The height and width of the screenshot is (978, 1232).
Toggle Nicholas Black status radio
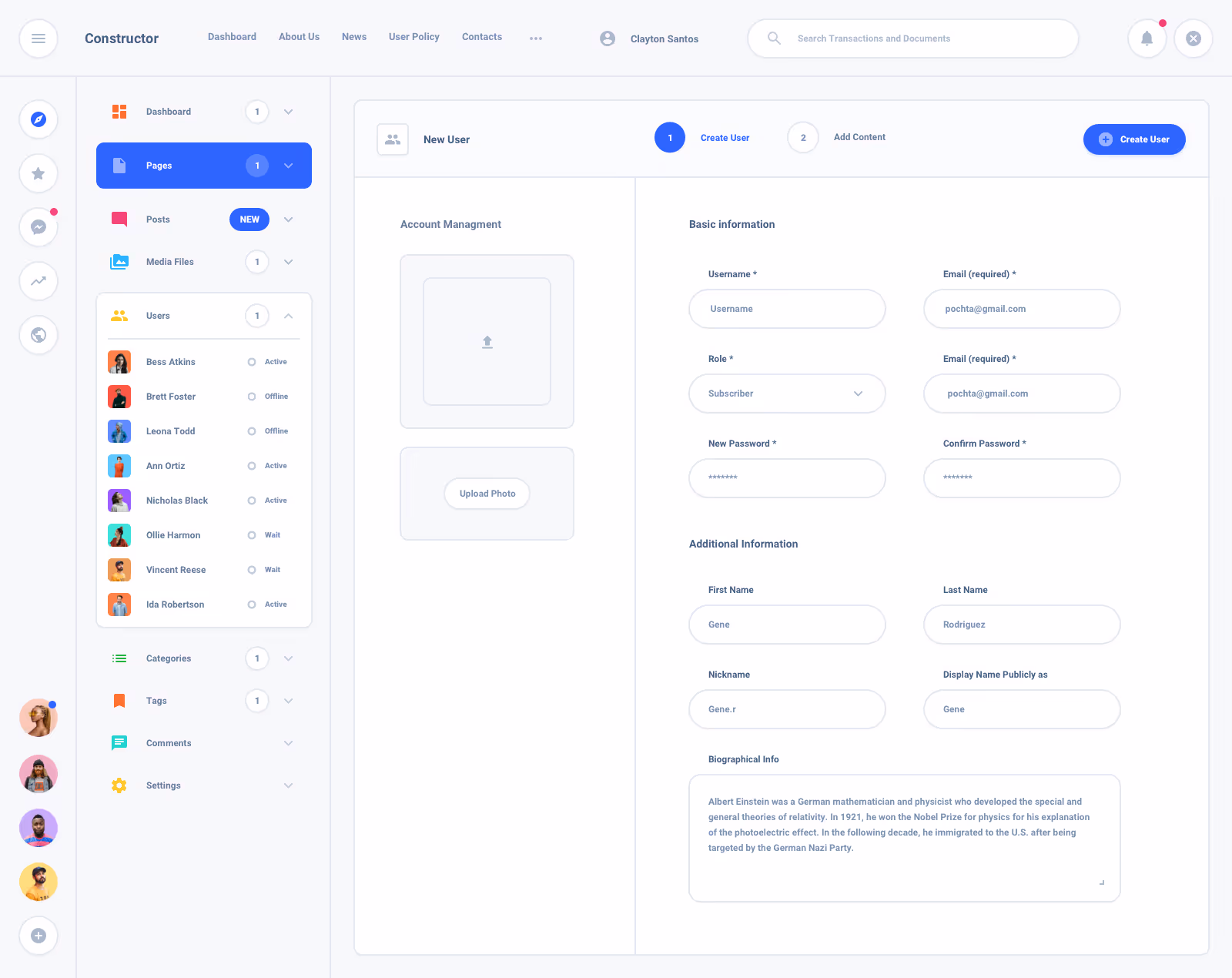252,501
